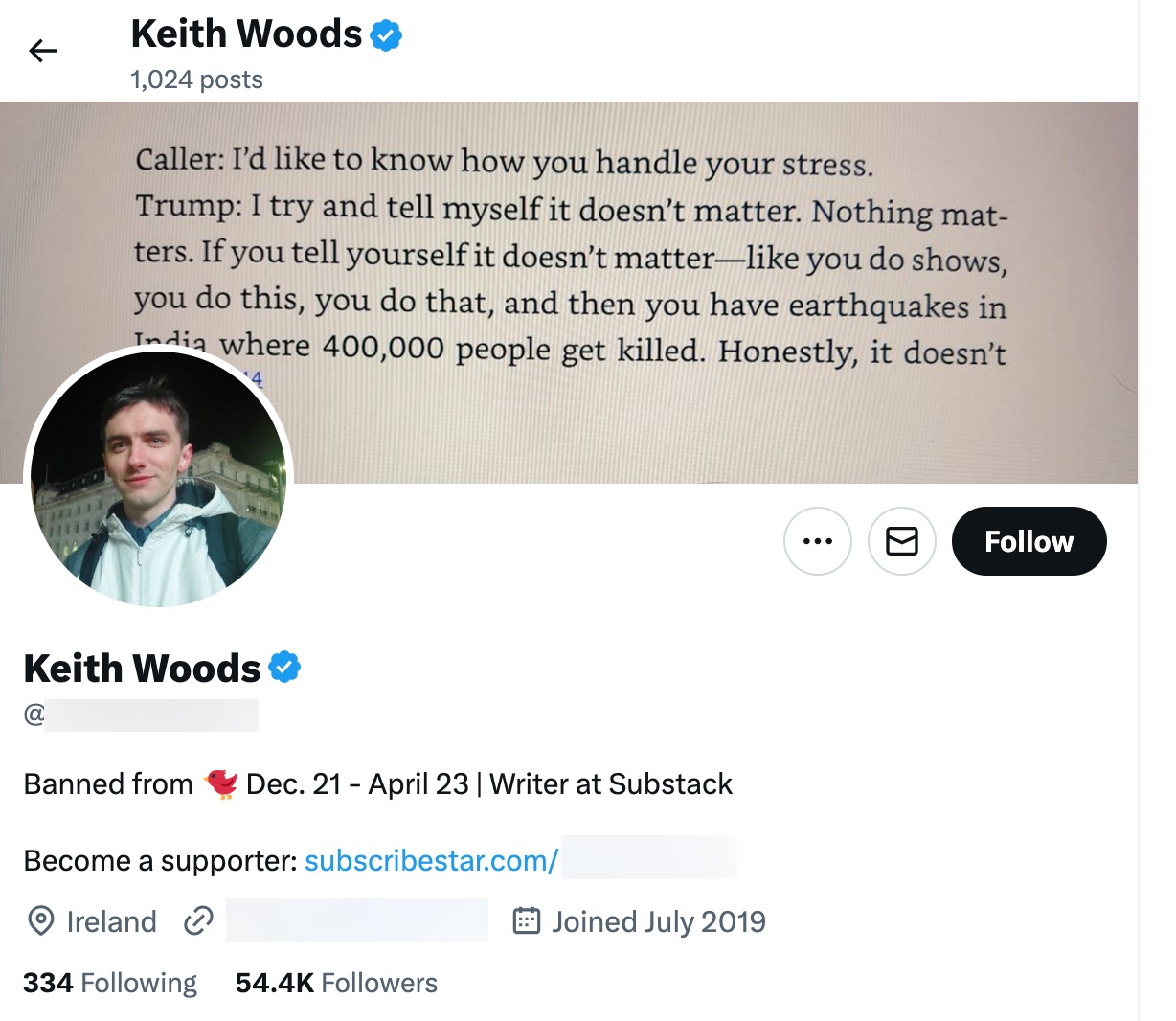View the profile picture of Keith Woods
Screen dimensions: 1176x1021
[158, 479]
